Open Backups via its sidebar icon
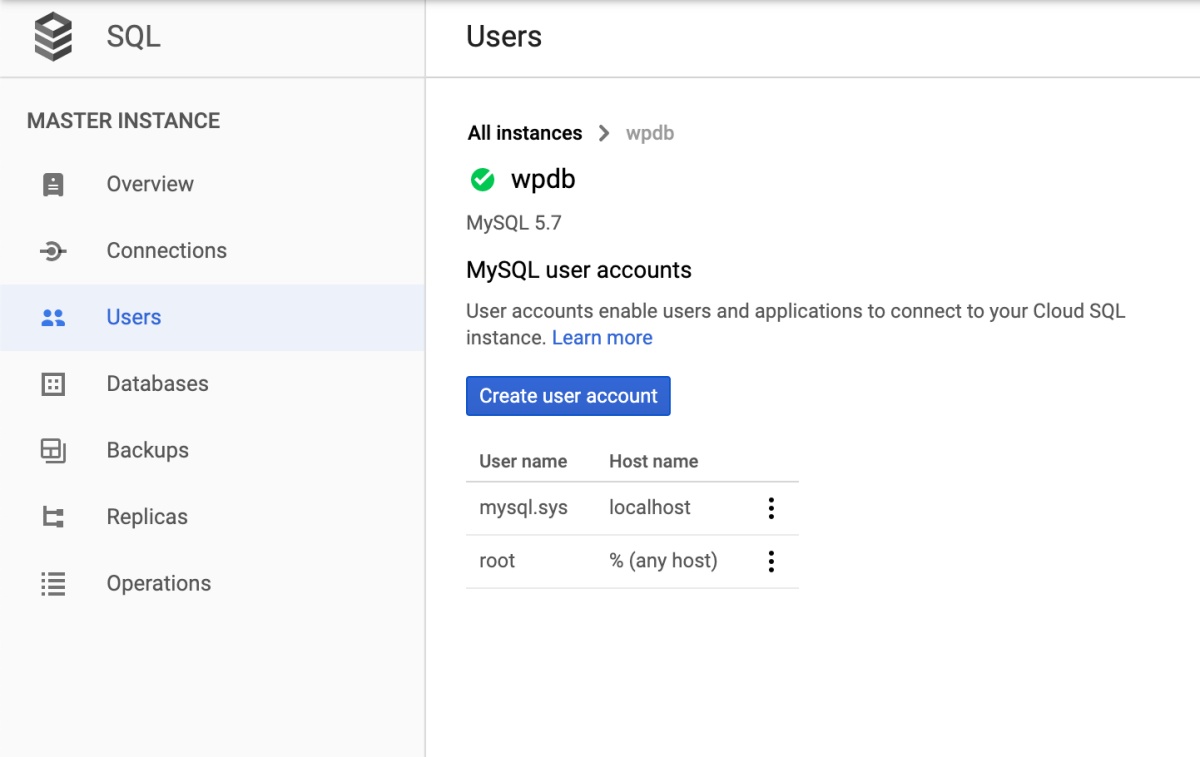The width and height of the screenshot is (1200, 757). click(52, 450)
